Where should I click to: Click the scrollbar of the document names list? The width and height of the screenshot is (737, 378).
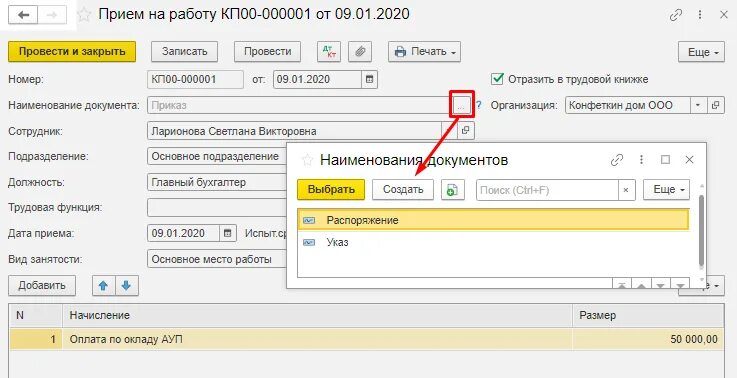pyautogui.click(x=701, y=230)
